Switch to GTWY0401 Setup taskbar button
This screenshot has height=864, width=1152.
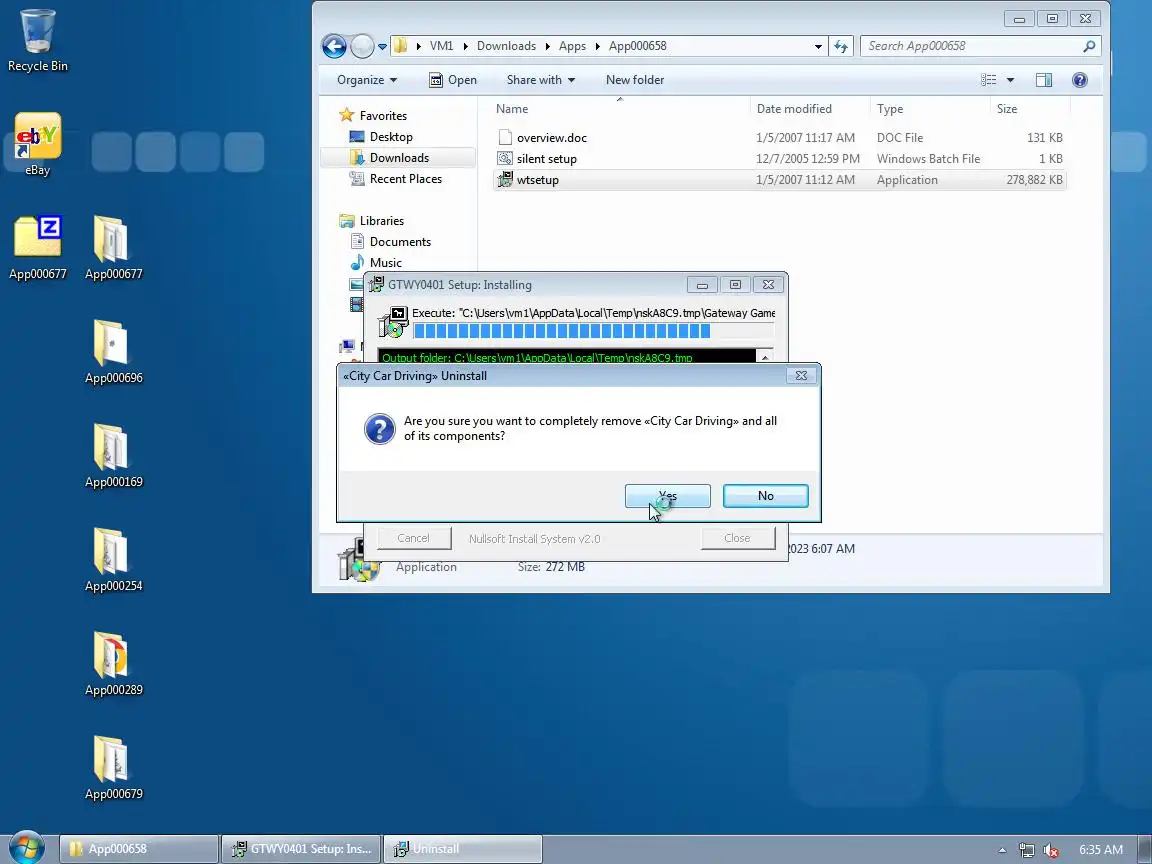301,849
